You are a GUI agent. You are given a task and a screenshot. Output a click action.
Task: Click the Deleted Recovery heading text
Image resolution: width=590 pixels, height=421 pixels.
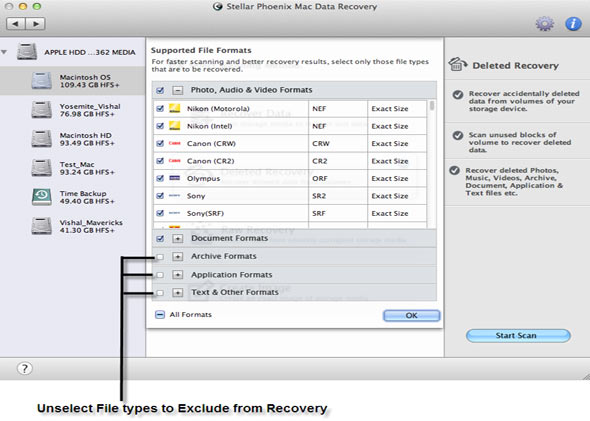pos(515,65)
